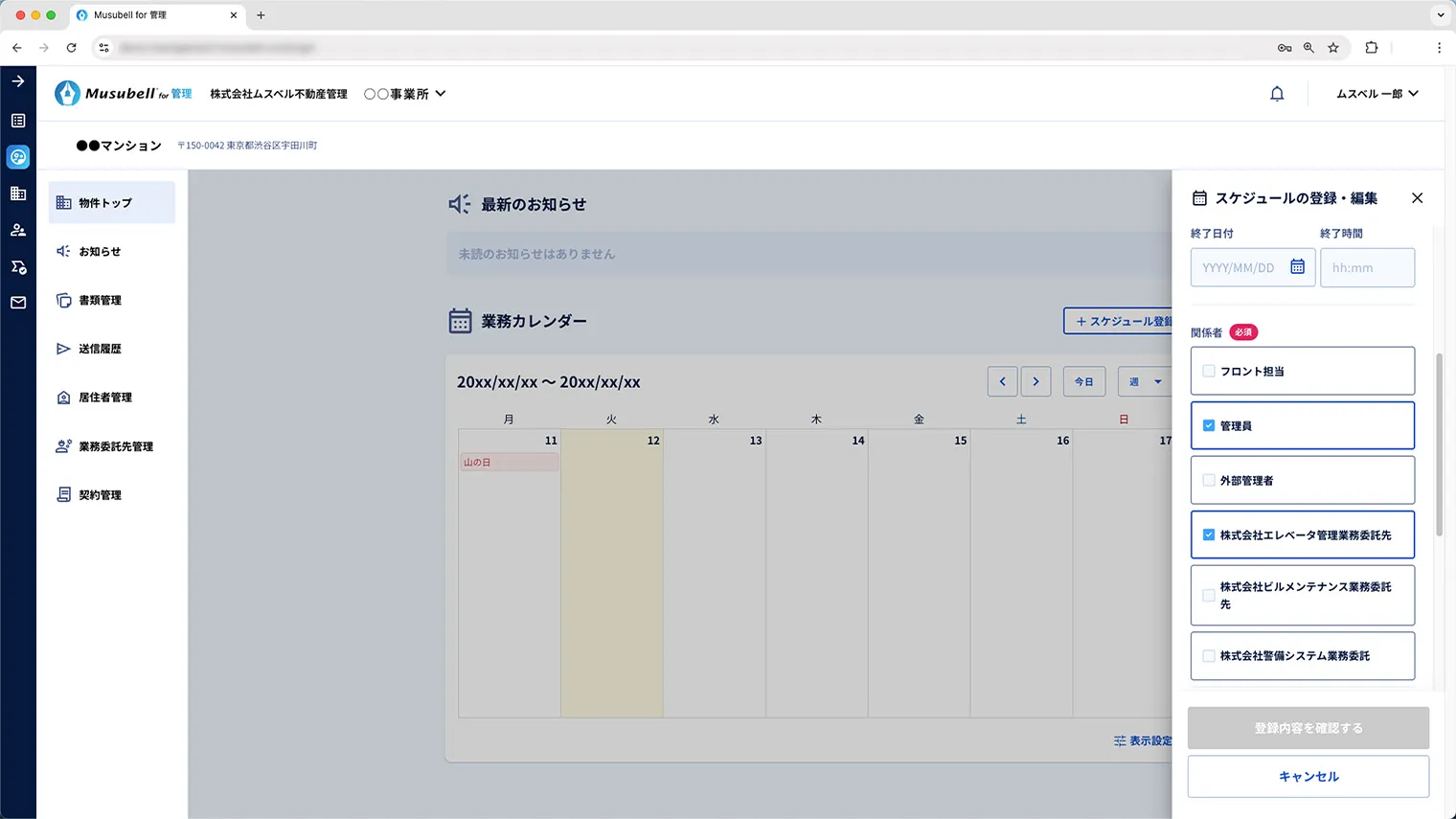Click the 今日 button on the calendar
This screenshot has height=819, width=1456.
click(1083, 381)
